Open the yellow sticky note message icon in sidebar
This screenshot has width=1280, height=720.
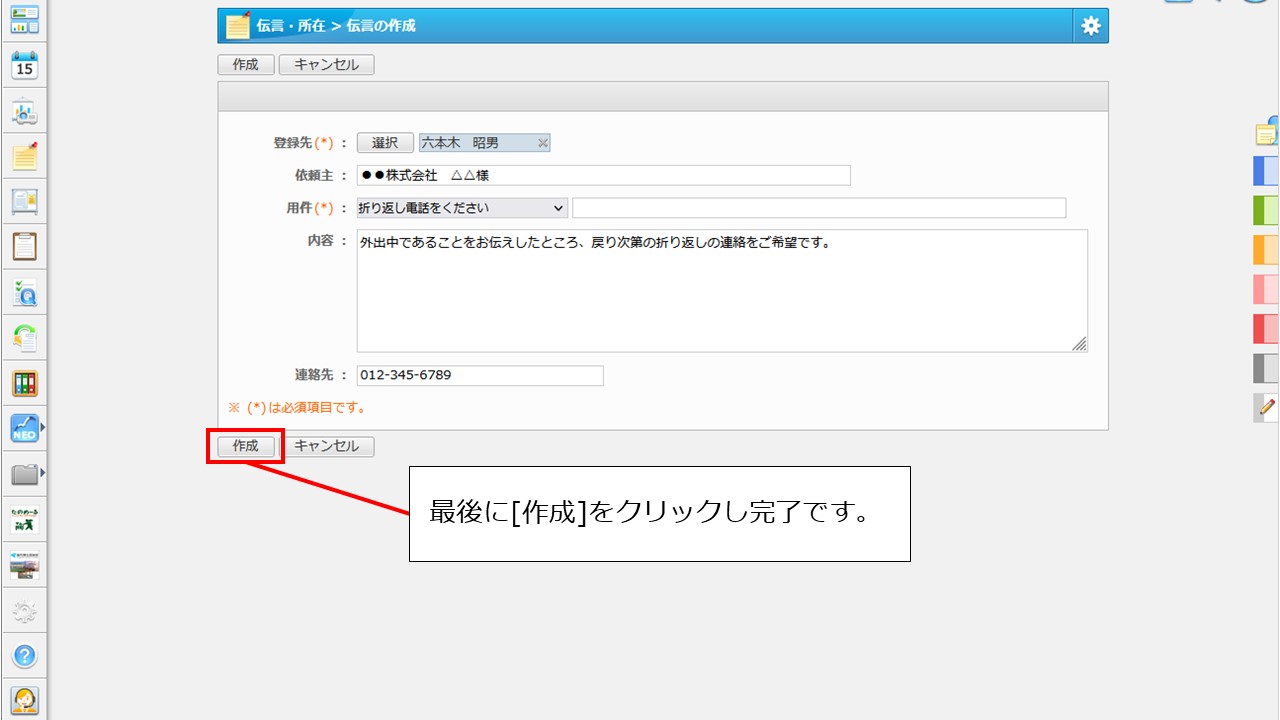[x=24, y=156]
